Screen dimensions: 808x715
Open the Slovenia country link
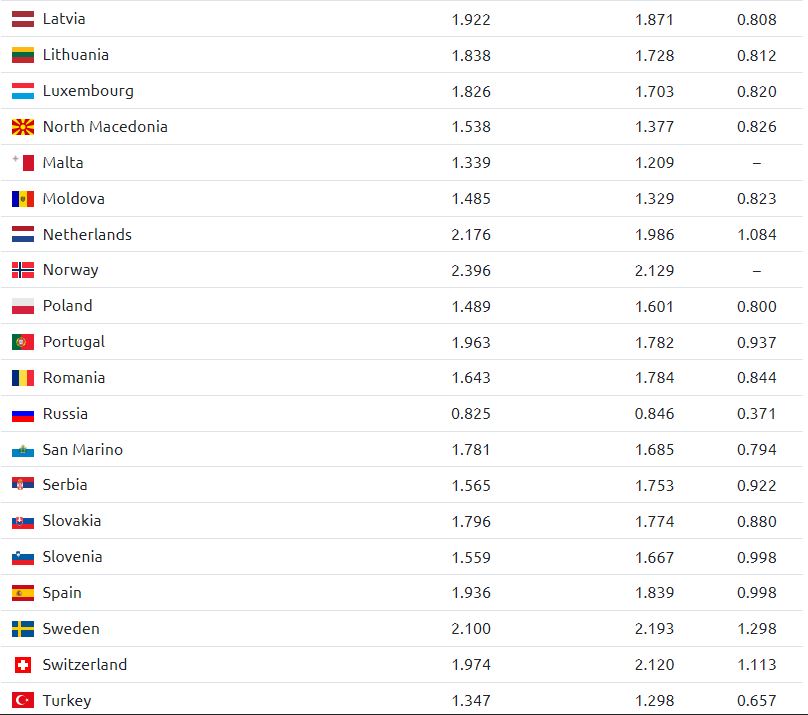pos(72,557)
